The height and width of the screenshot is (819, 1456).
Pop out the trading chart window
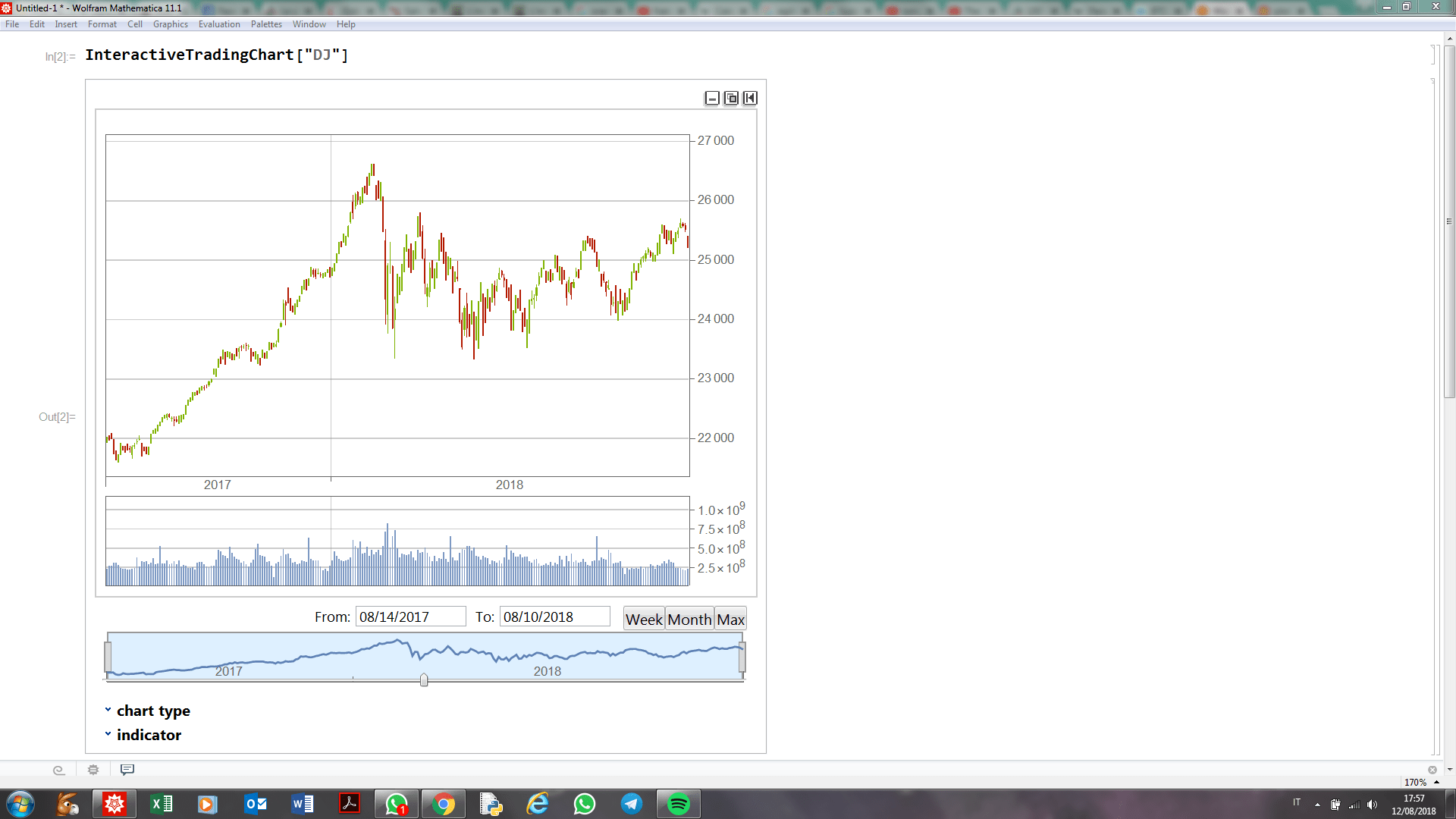click(731, 98)
